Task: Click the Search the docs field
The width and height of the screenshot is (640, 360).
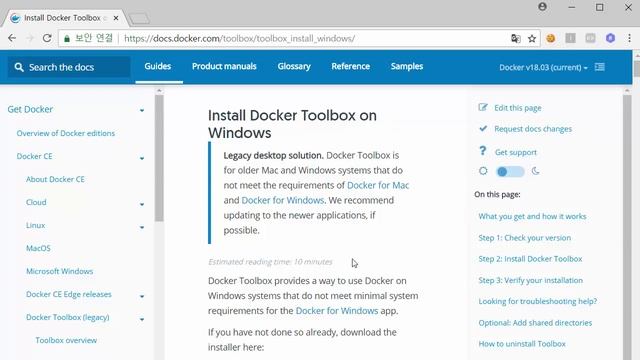Action: 69,67
